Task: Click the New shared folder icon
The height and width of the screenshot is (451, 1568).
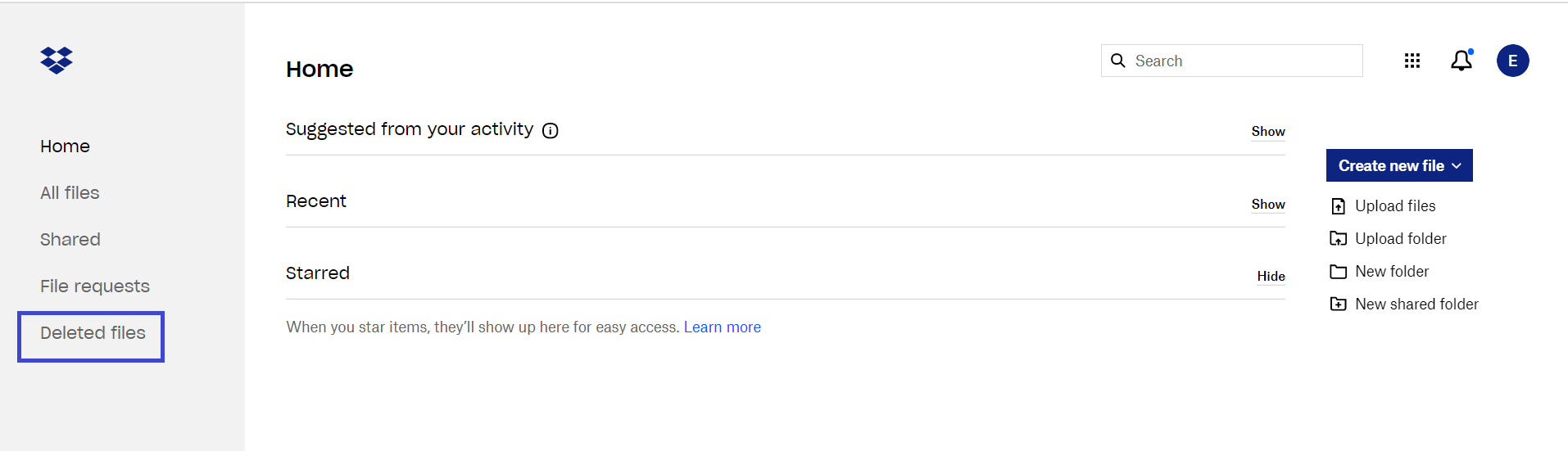Action: click(x=1339, y=304)
